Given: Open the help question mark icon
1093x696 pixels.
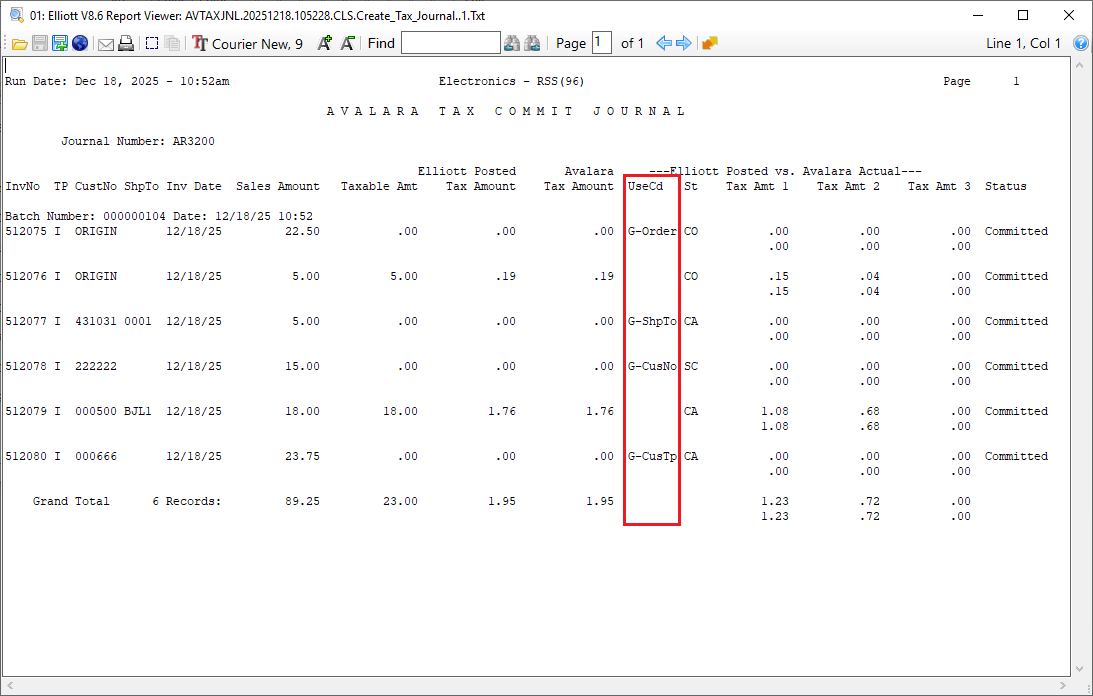Looking at the screenshot, I should pyautogui.click(x=1080, y=43).
